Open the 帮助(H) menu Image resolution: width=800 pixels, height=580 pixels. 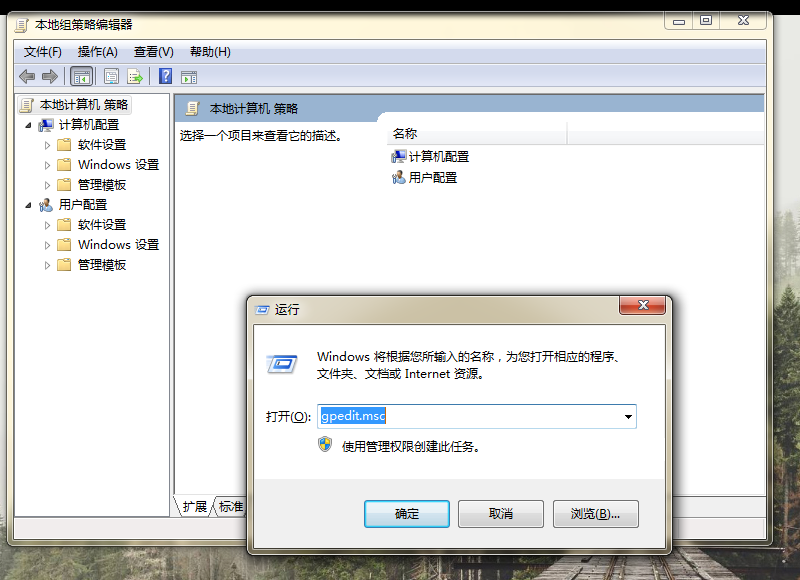pyautogui.click(x=210, y=52)
